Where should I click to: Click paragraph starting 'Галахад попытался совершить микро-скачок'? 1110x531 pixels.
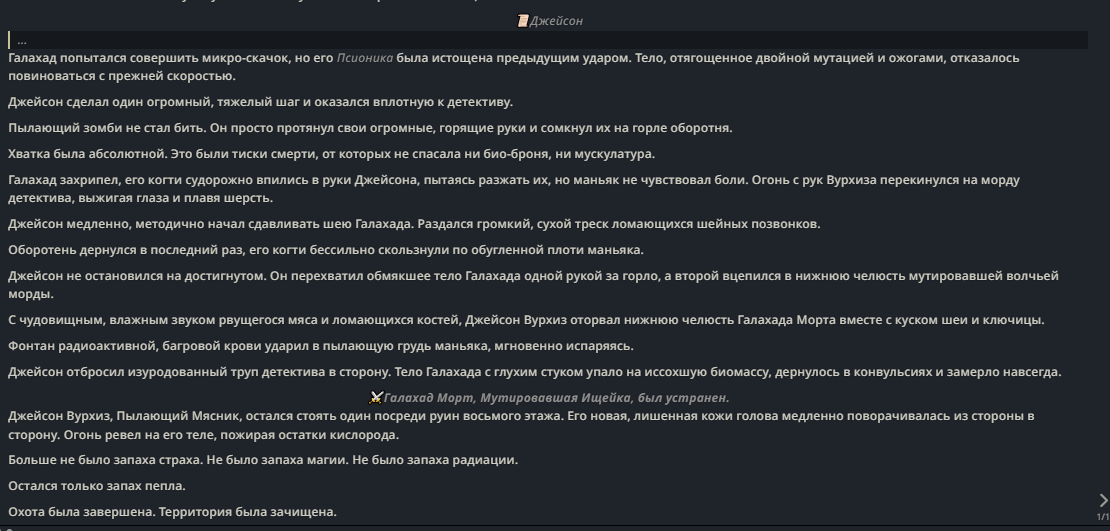click(514, 67)
